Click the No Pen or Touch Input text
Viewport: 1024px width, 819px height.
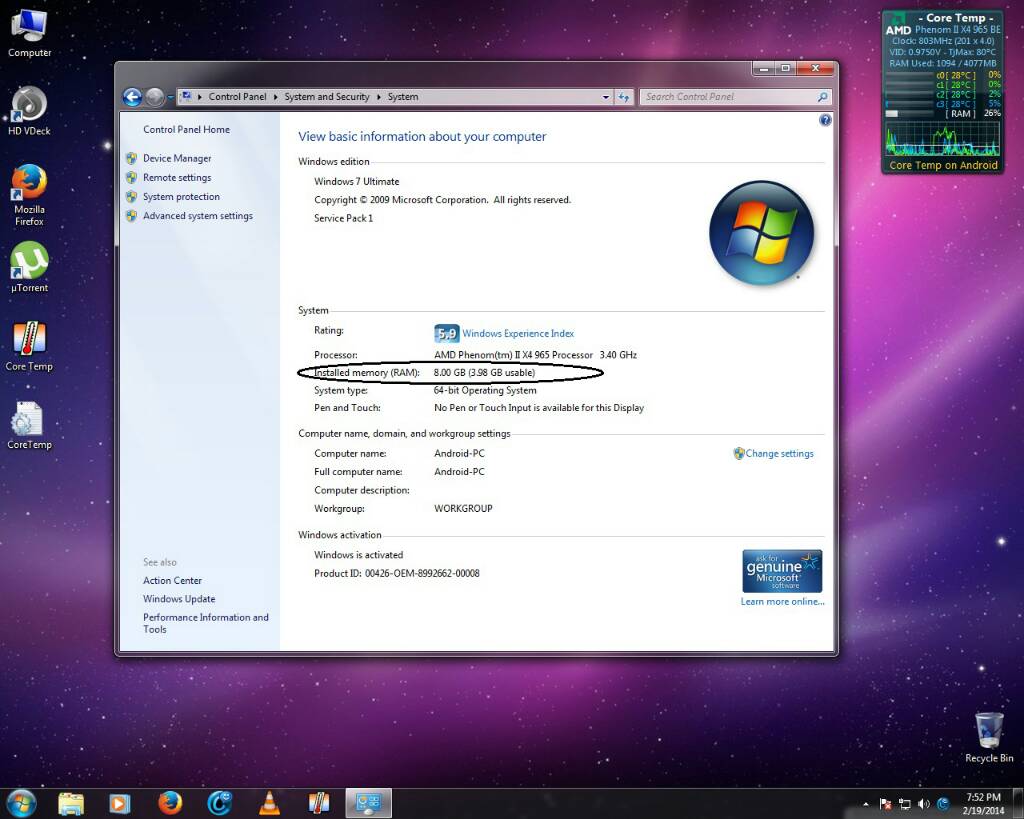[x=539, y=408]
